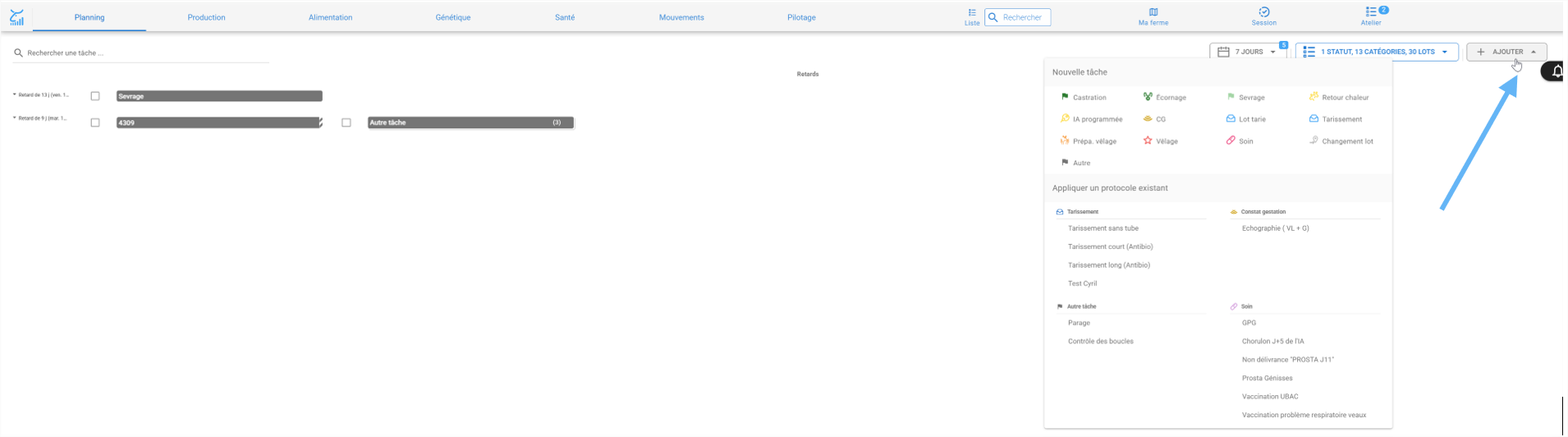Click the Constat gestation header icon
Viewport: 1568px width, 437px height.
(x=1234, y=212)
